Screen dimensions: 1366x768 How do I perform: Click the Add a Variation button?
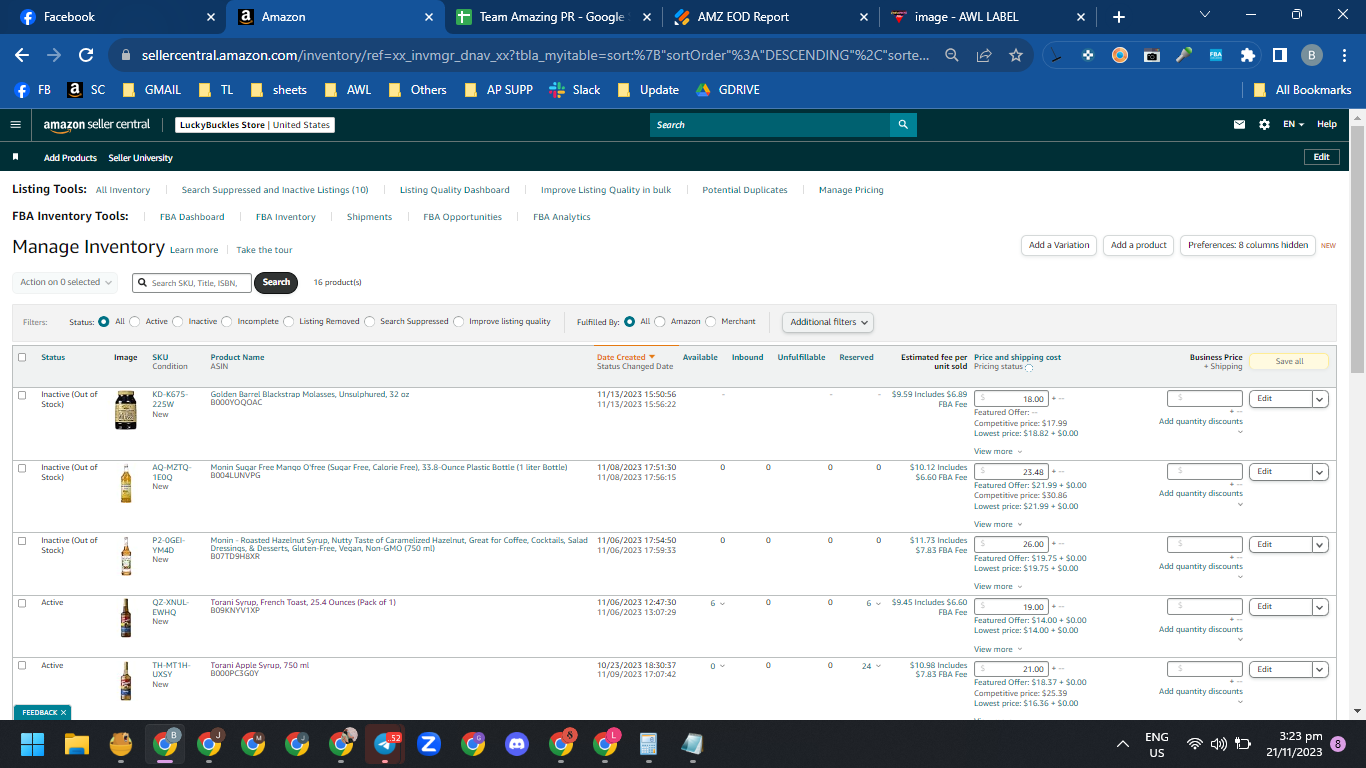[1059, 245]
